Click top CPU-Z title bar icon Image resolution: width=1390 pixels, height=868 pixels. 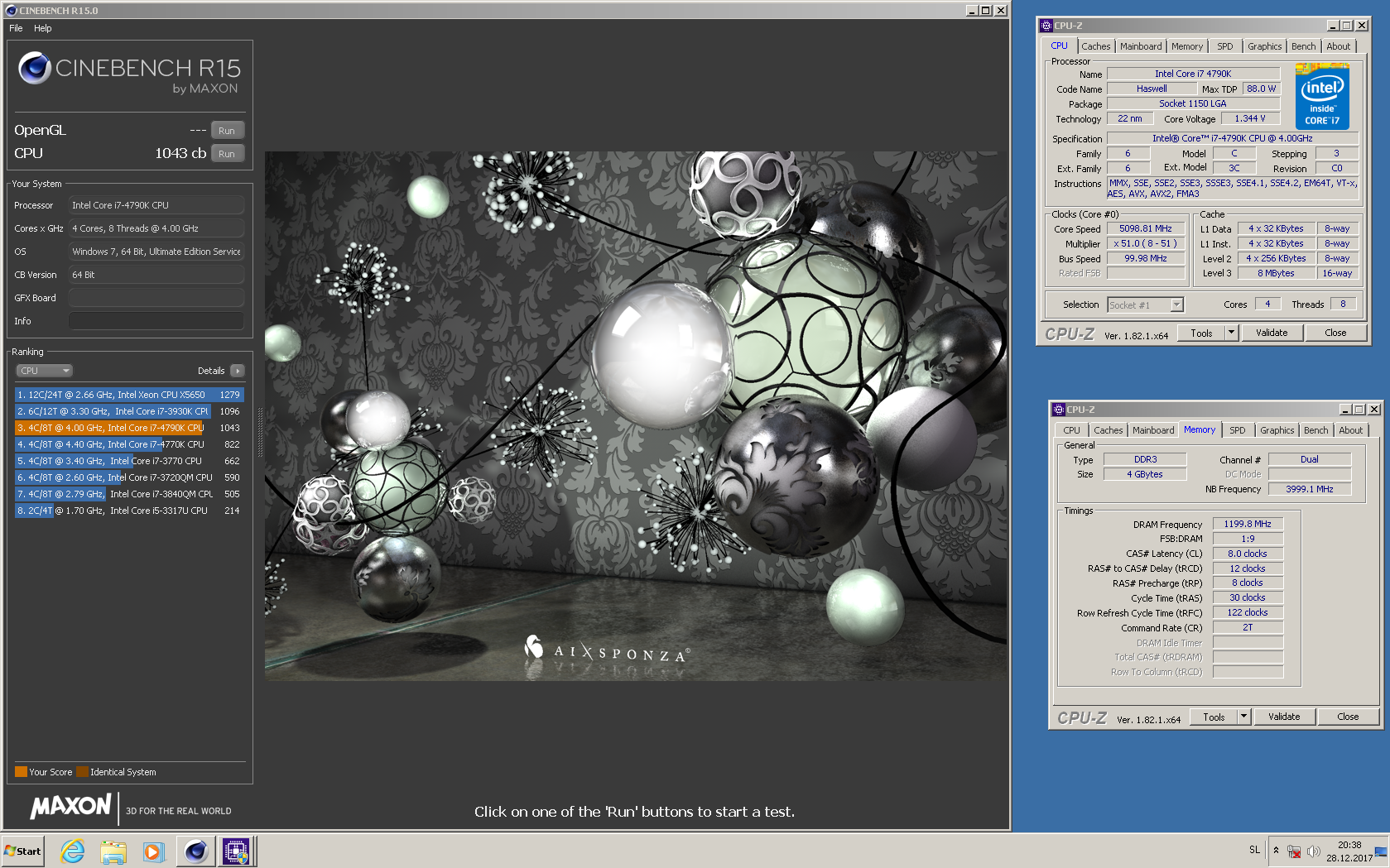click(1046, 26)
